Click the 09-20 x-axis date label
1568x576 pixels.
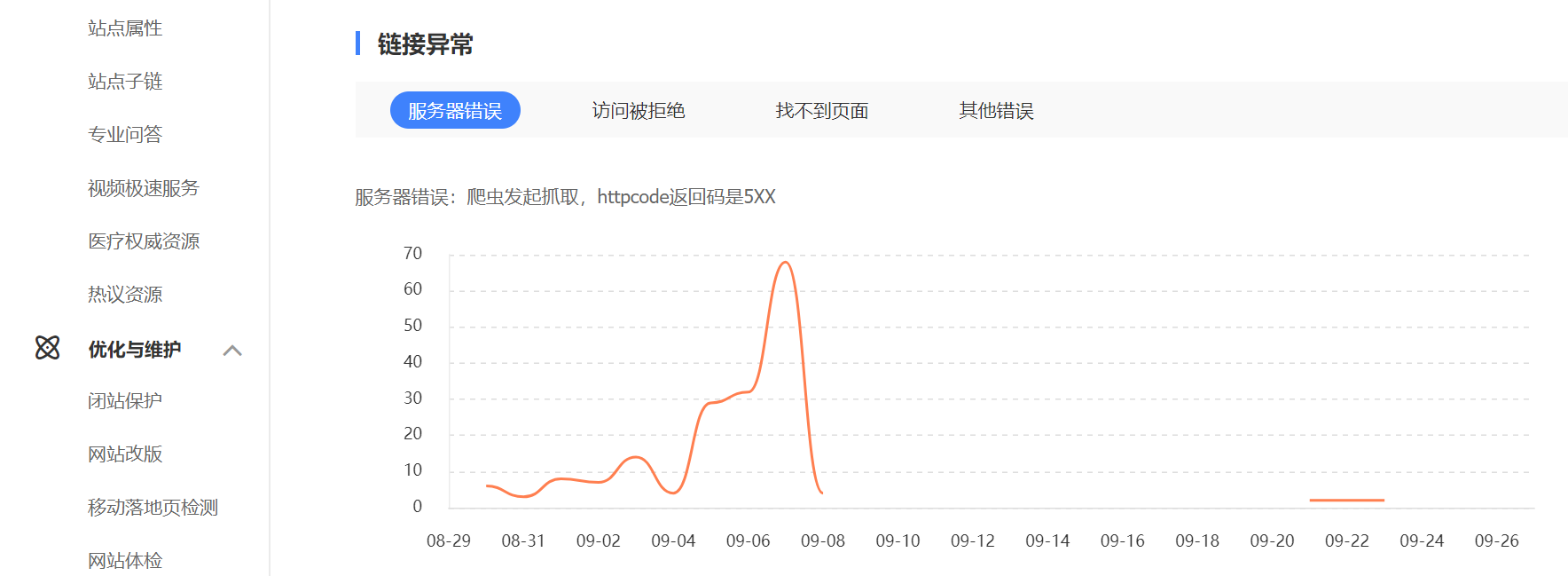point(1272,540)
